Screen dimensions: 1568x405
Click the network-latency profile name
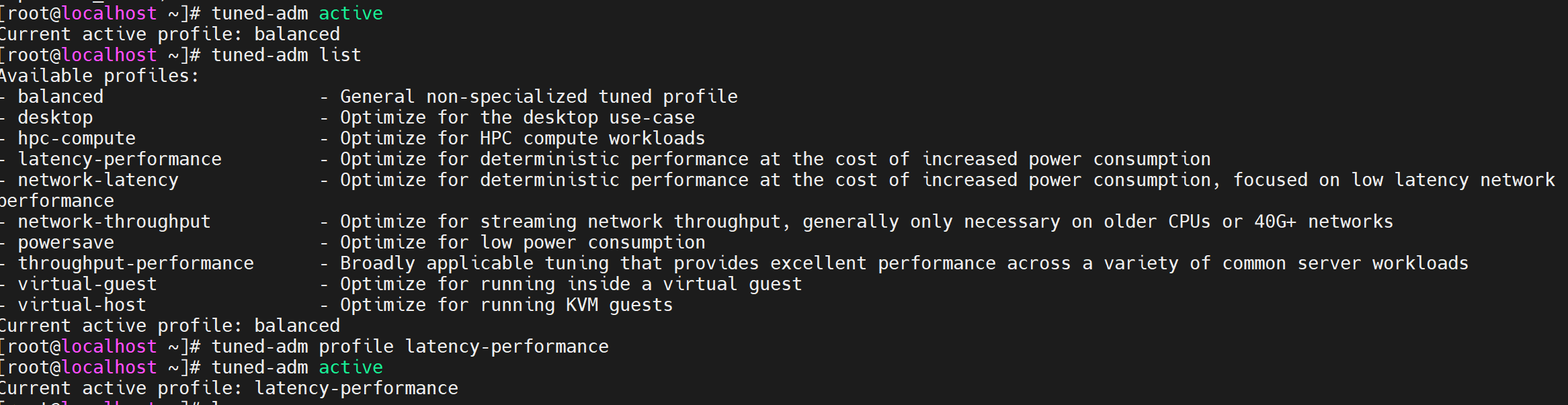coord(98,180)
